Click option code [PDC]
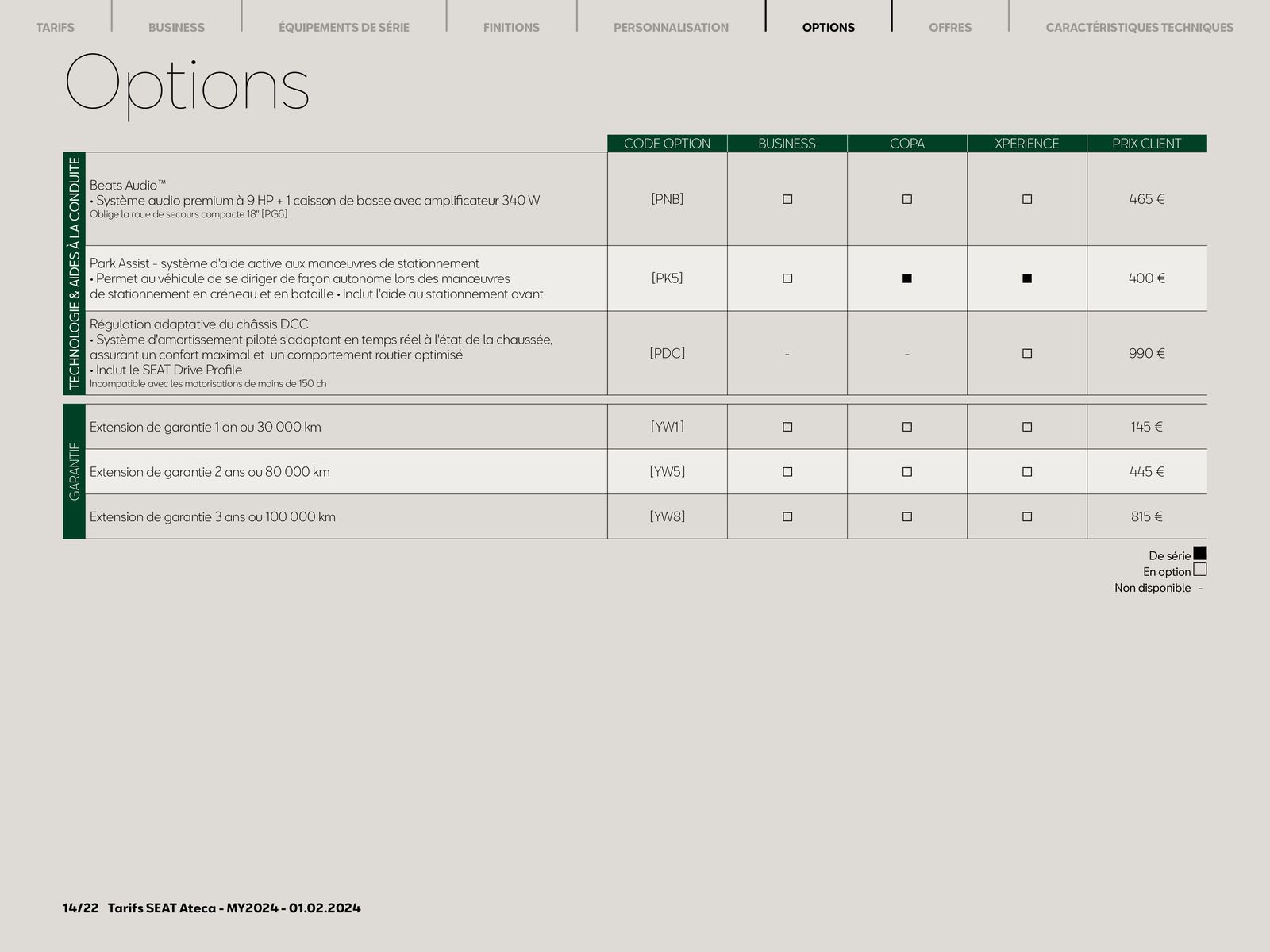 668,353
